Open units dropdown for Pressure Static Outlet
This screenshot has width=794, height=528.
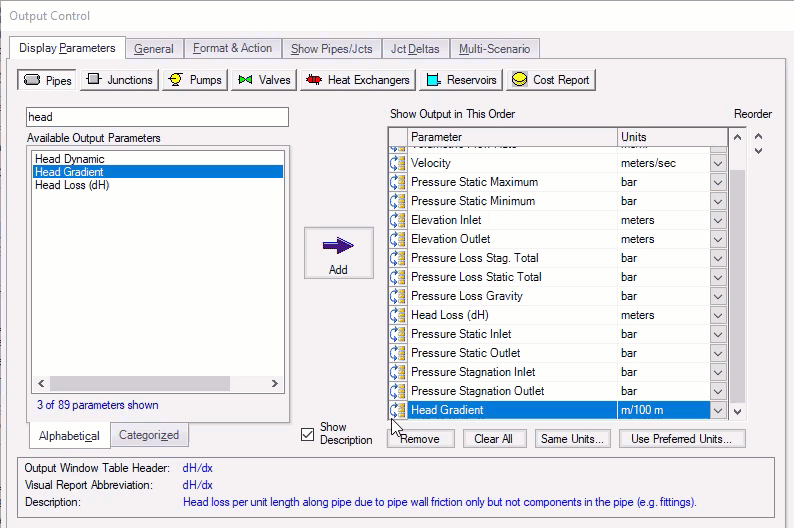tap(718, 353)
